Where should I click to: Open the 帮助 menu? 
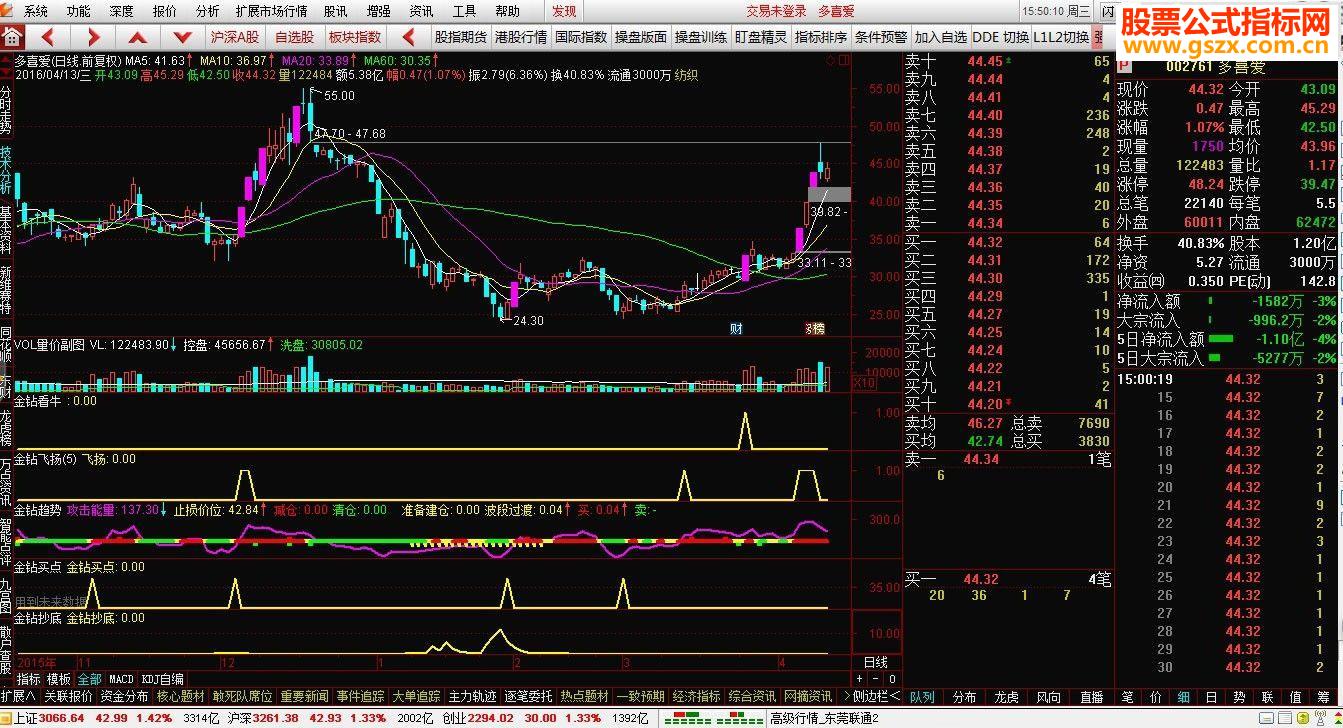tap(507, 11)
